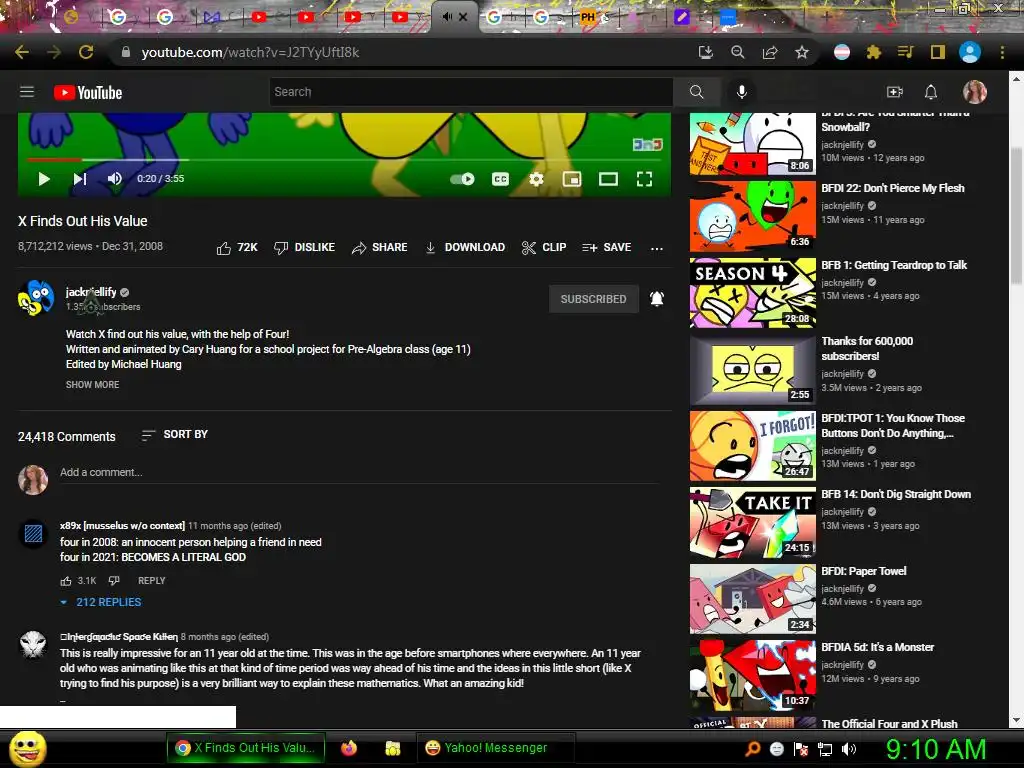Open player settings gear
The image size is (1024, 768).
(x=536, y=179)
